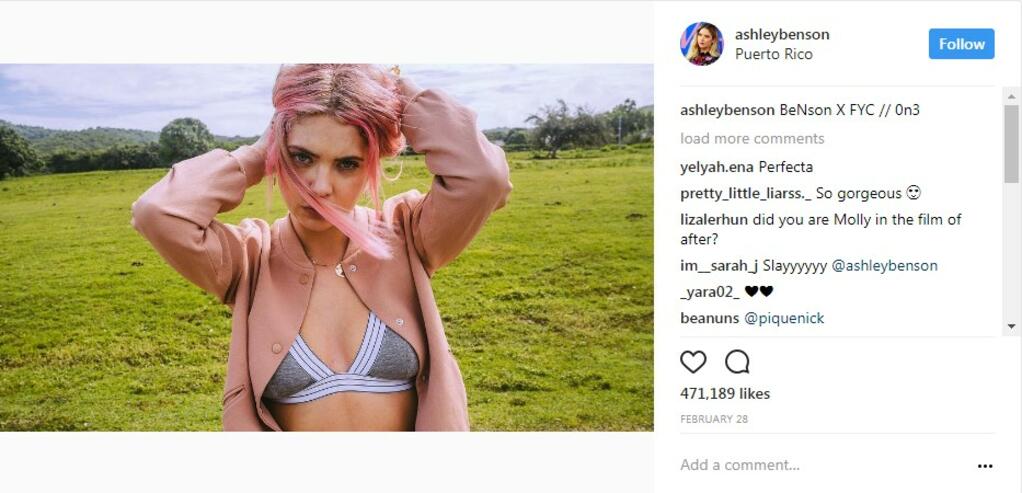
Task: Open pretty_little_liarss._ commenter profile
Action: [x=745, y=194]
